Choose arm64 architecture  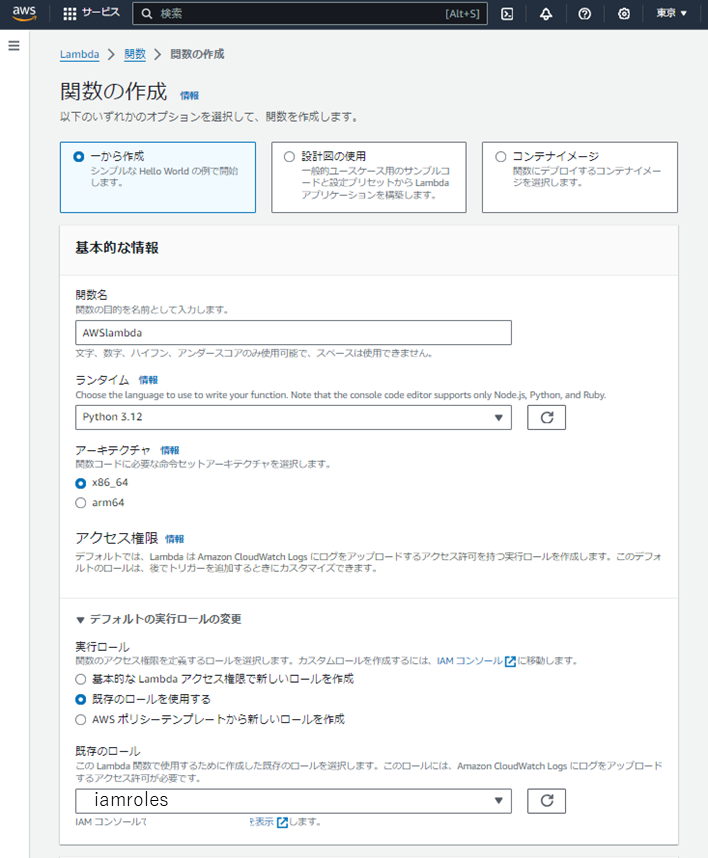(80, 503)
